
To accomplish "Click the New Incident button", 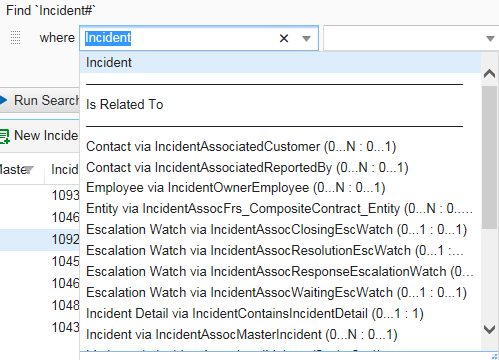I will (39, 136).
